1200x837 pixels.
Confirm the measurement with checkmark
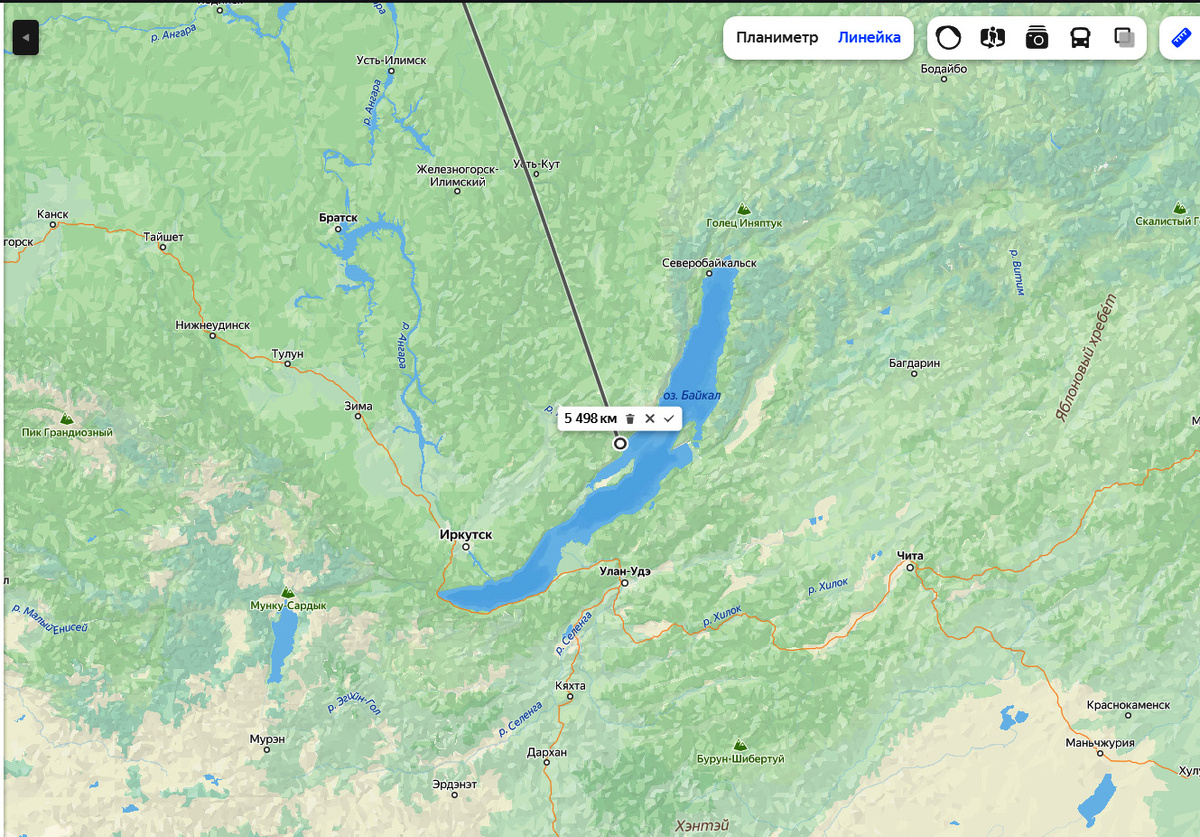[x=669, y=418]
